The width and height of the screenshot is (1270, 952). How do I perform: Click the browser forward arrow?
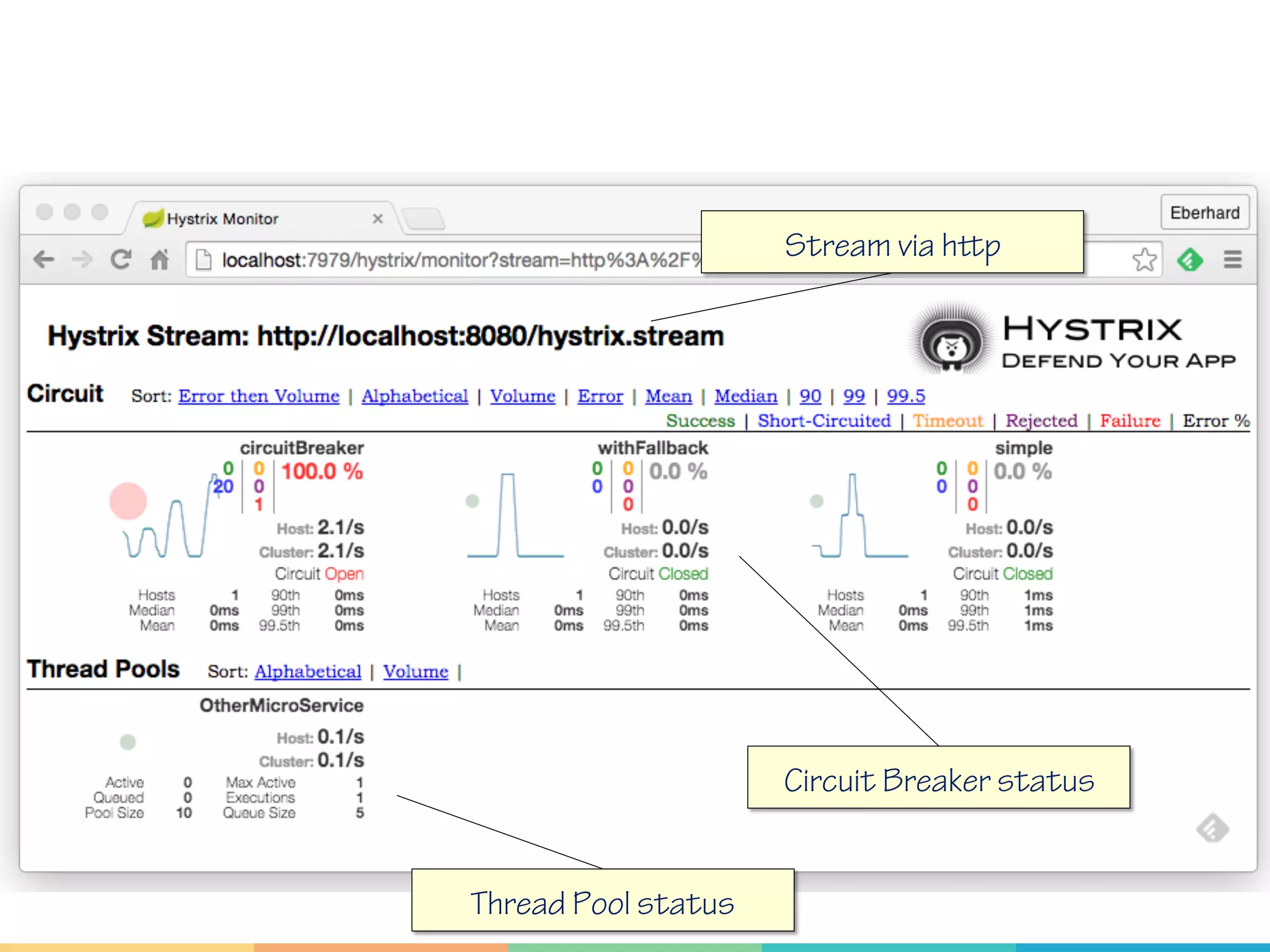pyautogui.click(x=82, y=259)
